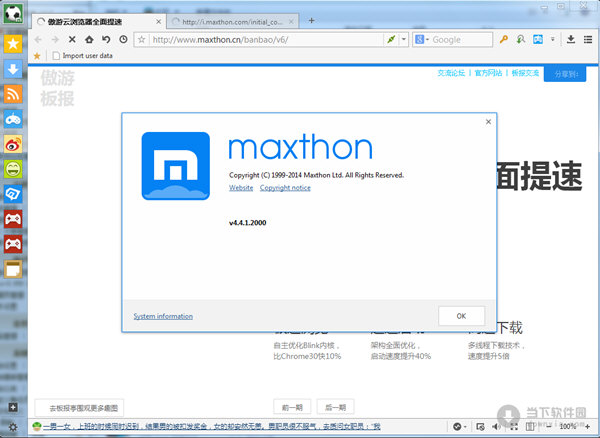Open the soccer ball avatar at sidebar top
Viewport: 600px width, 438px height.
pos(13,13)
